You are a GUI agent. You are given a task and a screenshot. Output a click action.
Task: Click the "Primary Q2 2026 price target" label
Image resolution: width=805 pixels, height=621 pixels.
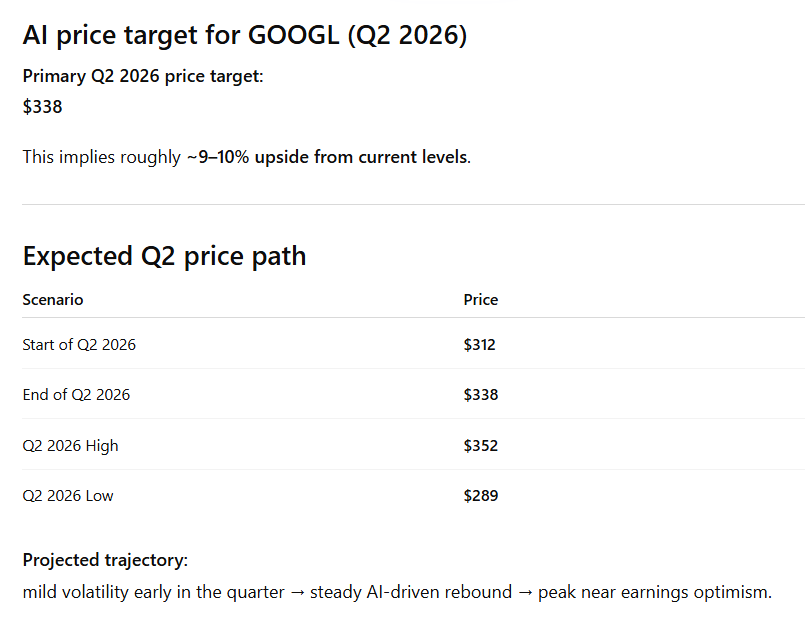click(142, 76)
